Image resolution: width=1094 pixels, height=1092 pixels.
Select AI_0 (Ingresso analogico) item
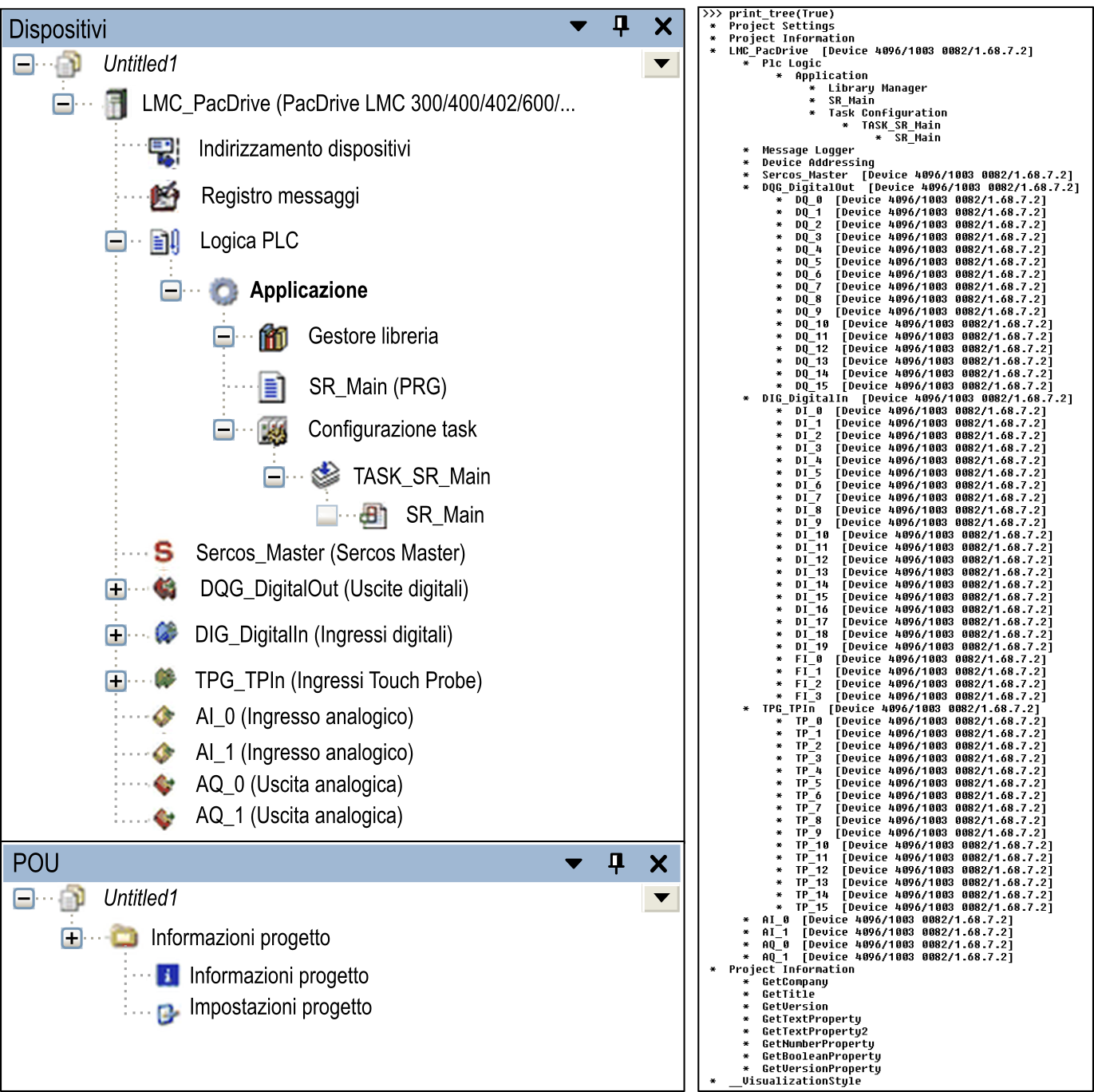[304, 717]
